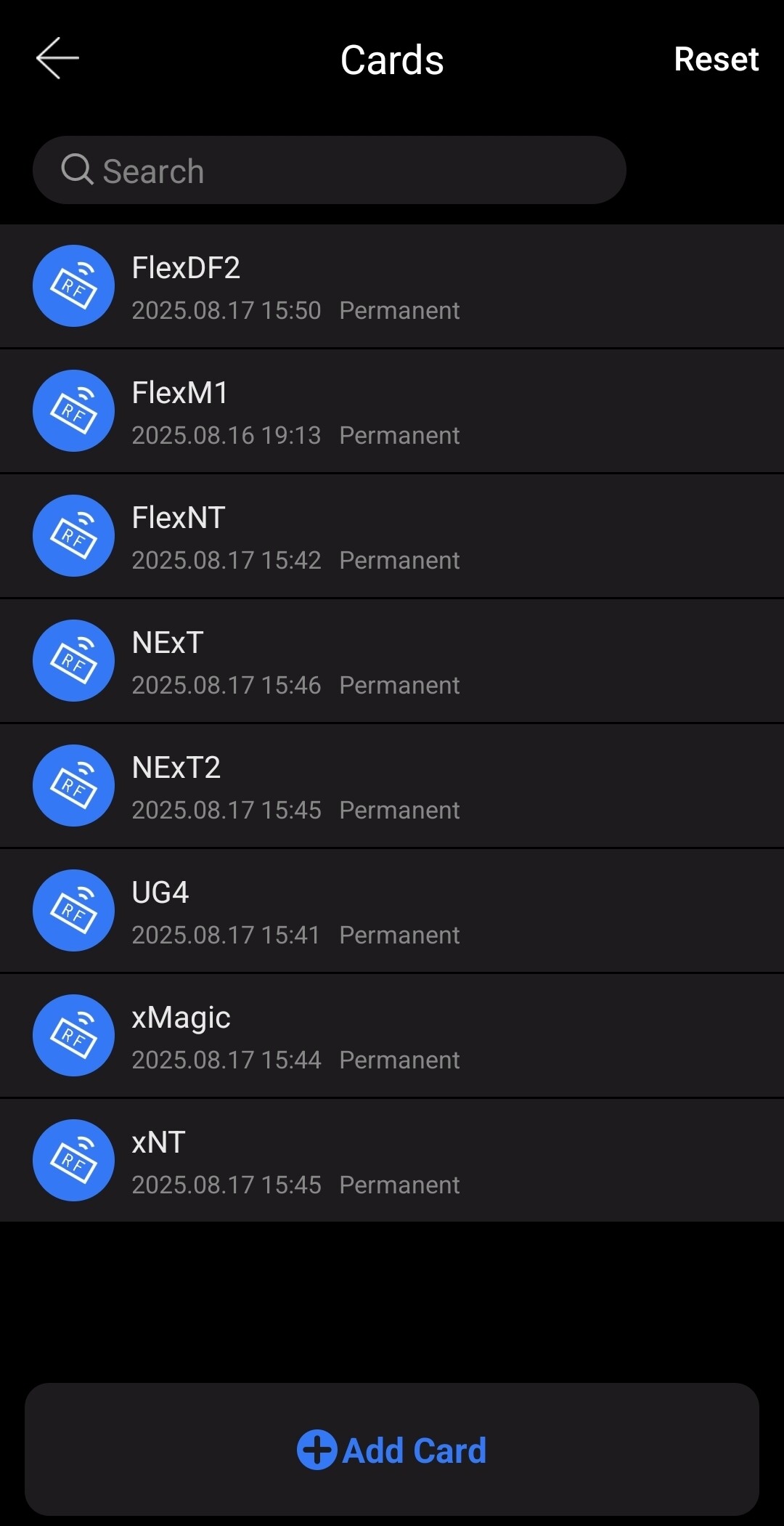Click the RF card icon for FlexDF2
The image size is (784, 1526).
click(x=73, y=286)
